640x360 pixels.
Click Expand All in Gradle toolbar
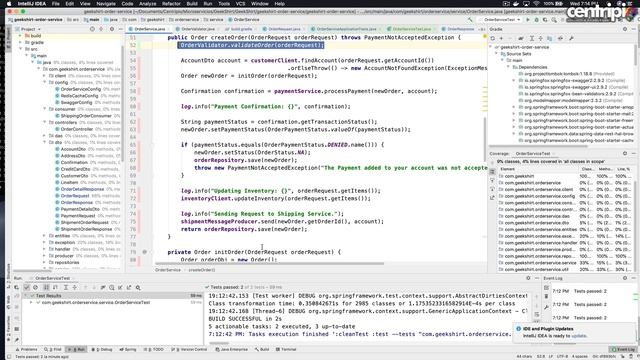532,38
